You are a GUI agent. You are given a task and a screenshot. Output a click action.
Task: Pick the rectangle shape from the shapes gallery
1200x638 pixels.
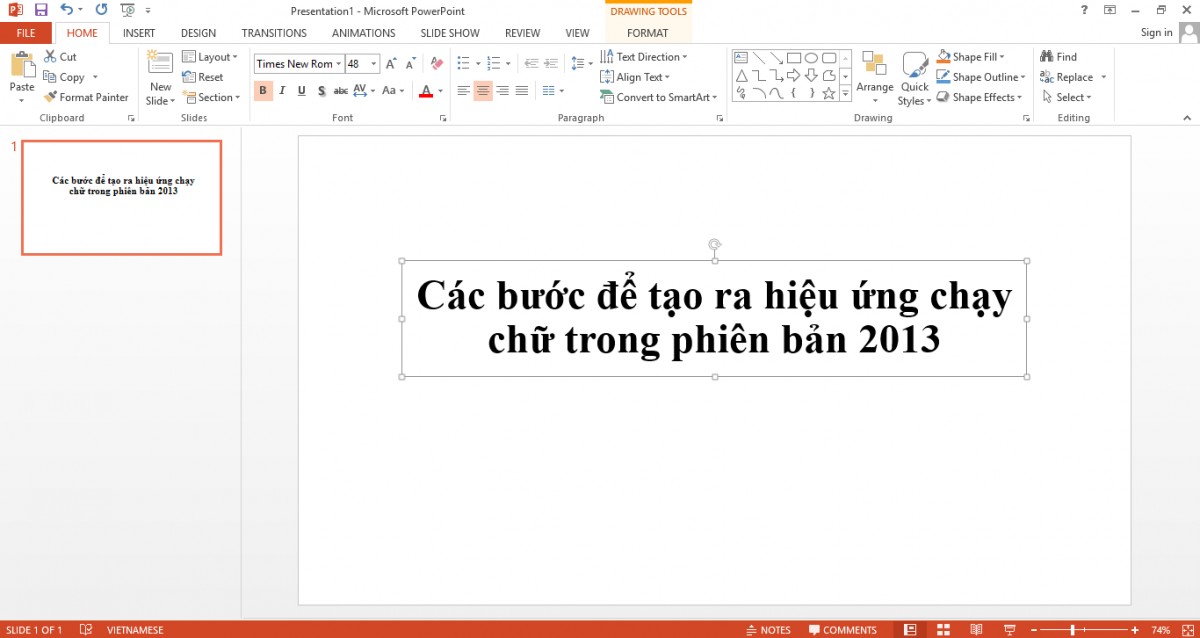(x=793, y=57)
